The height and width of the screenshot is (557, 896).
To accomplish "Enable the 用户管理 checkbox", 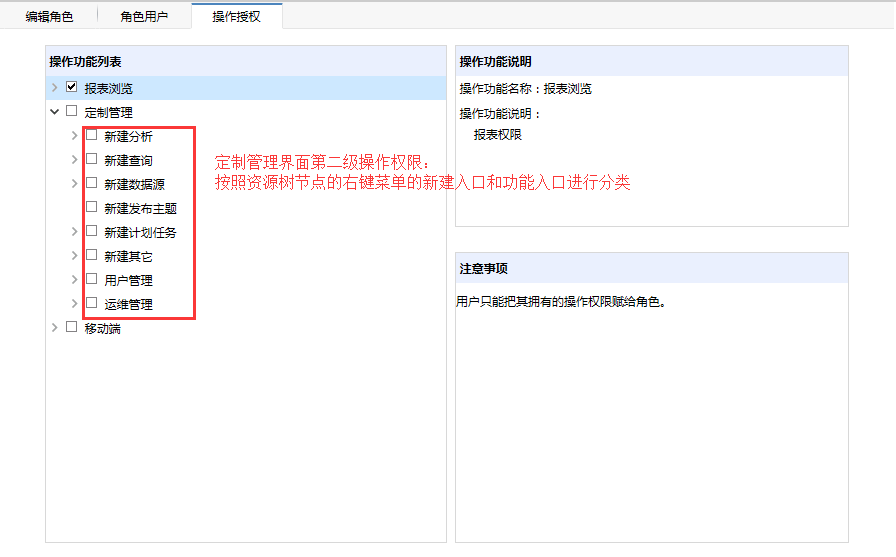I will pyautogui.click(x=91, y=279).
